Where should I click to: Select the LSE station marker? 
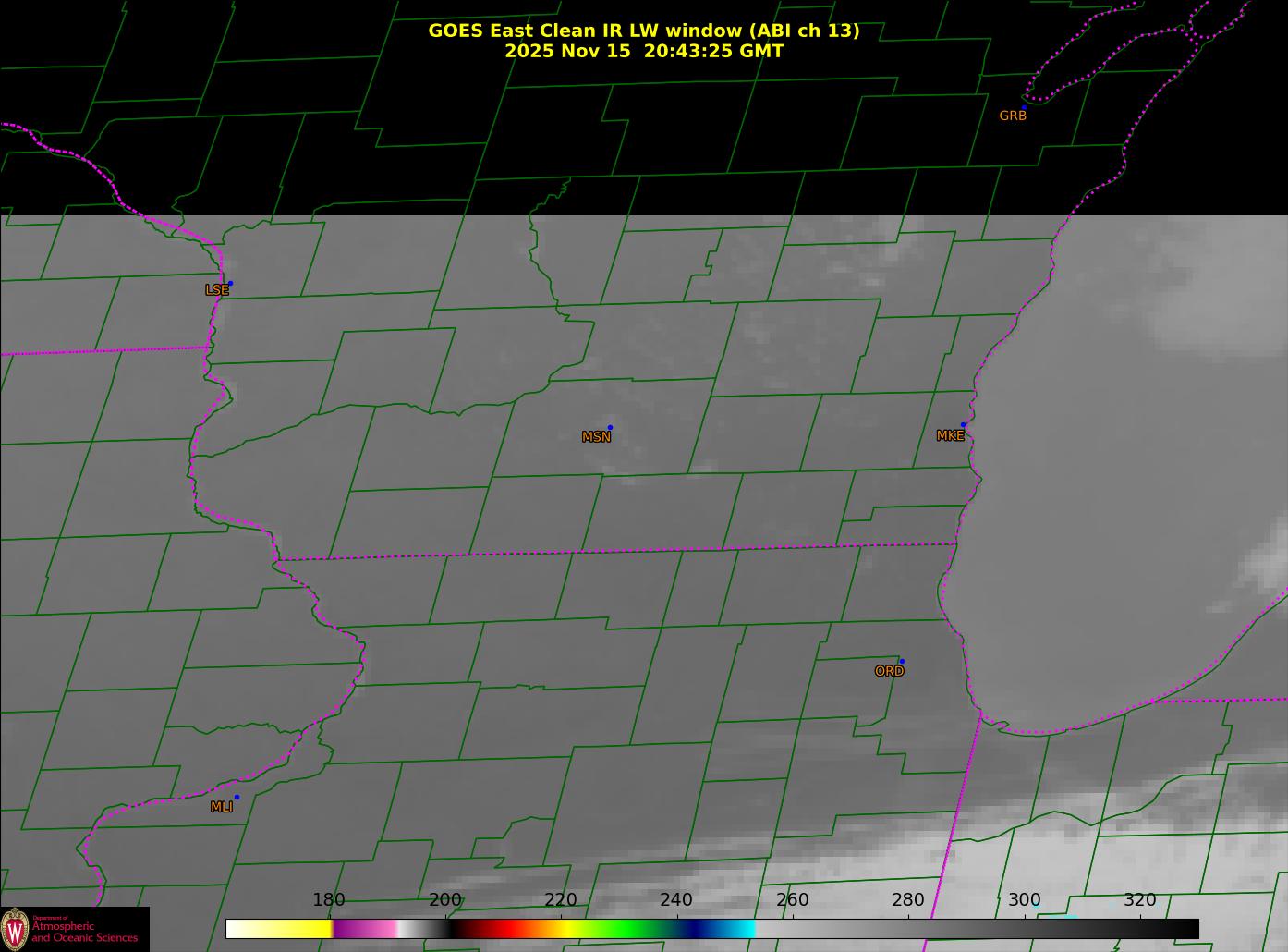coord(230,283)
